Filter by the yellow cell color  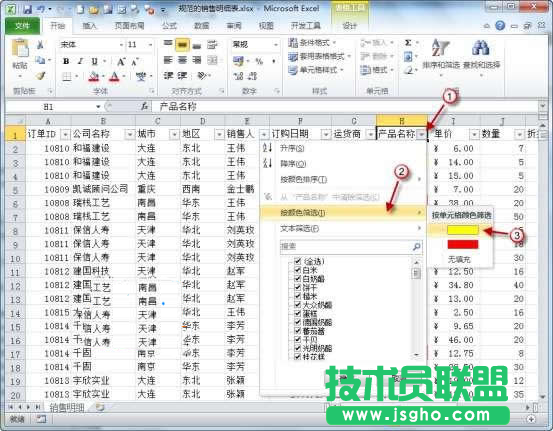click(462, 230)
